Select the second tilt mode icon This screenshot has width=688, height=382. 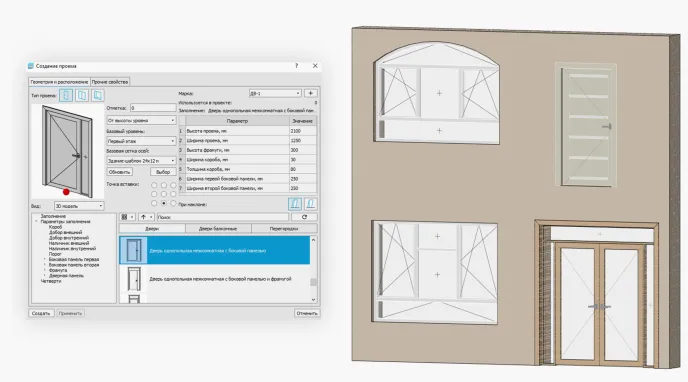[x=311, y=203]
